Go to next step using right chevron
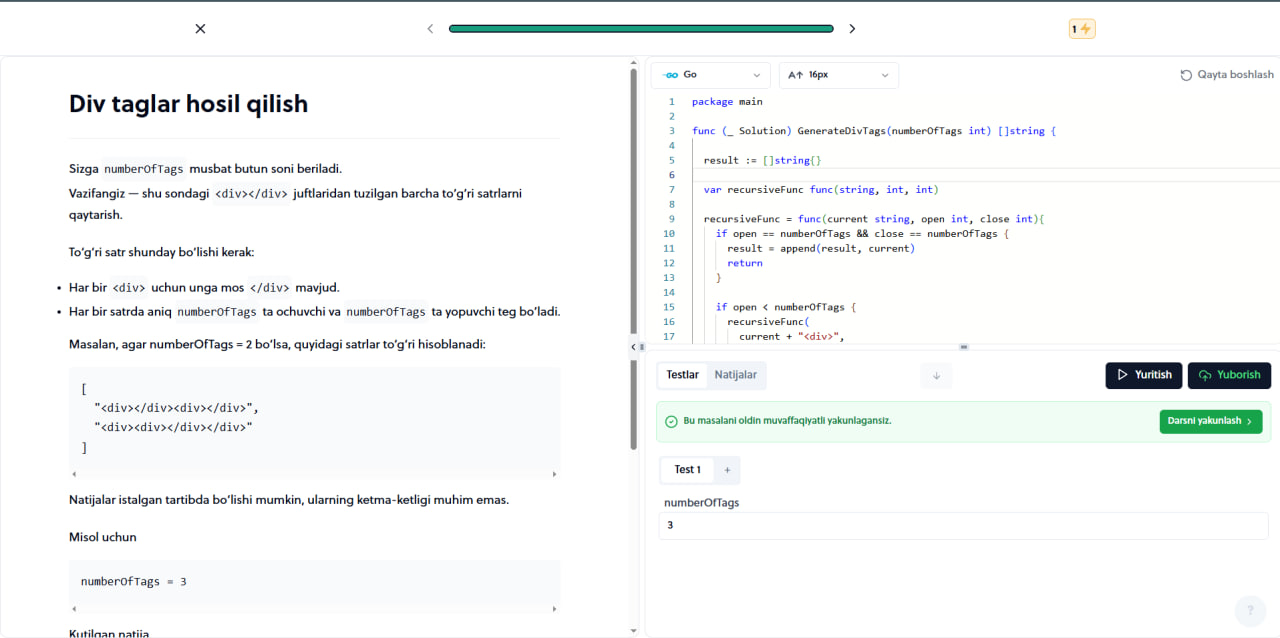 [x=852, y=29]
